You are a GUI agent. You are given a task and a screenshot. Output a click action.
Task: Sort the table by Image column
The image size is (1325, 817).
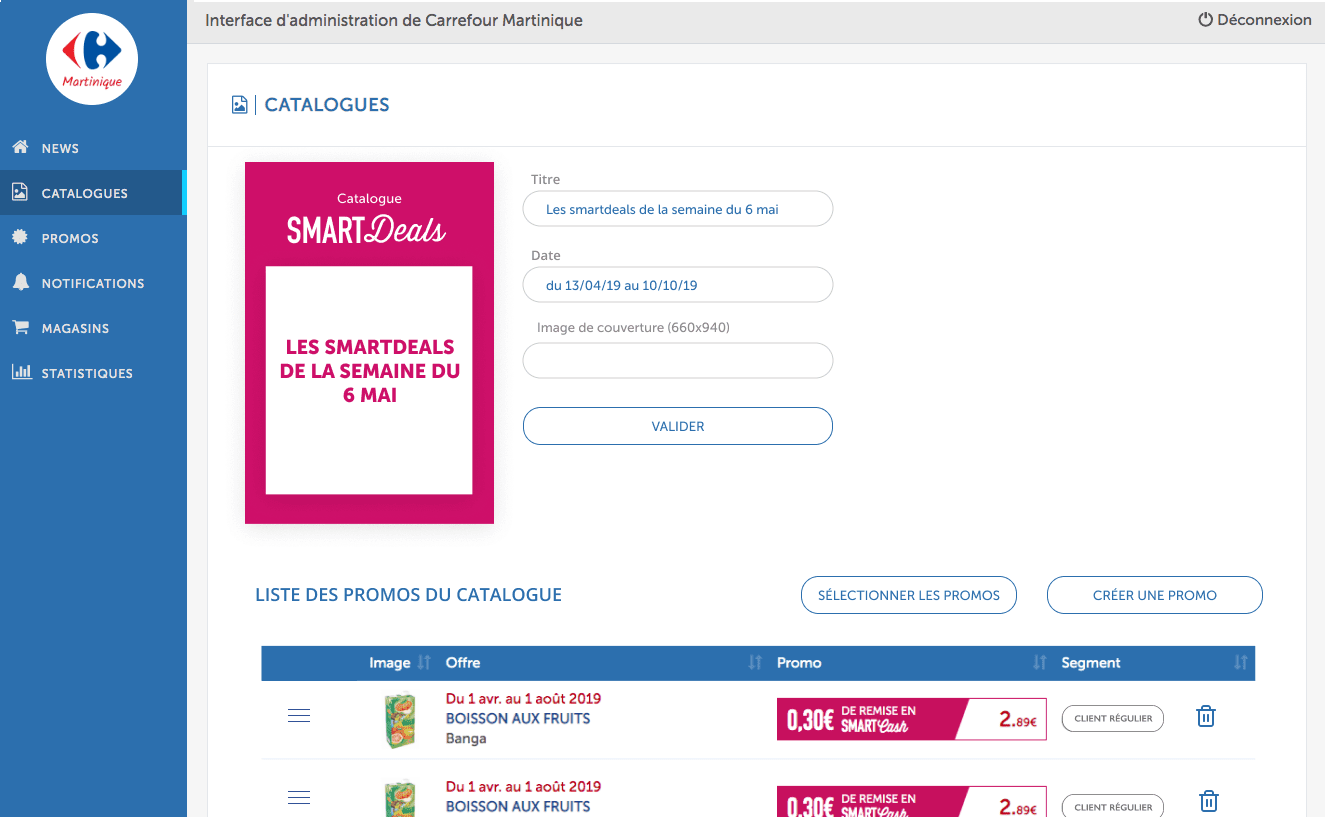point(424,663)
